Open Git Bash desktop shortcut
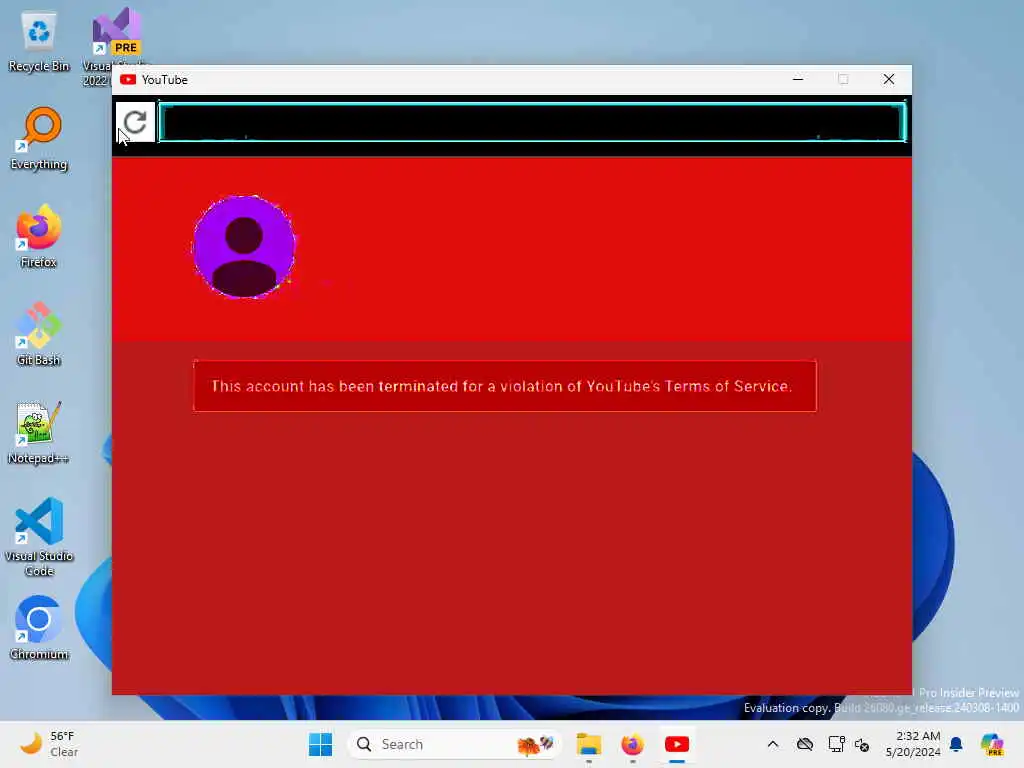 pos(39,334)
